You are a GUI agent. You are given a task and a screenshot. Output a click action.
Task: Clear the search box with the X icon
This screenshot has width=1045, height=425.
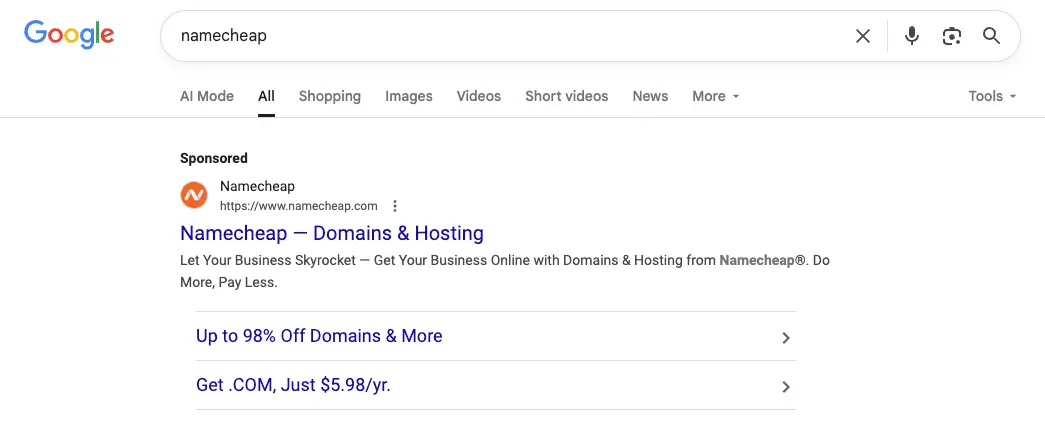(862, 36)
